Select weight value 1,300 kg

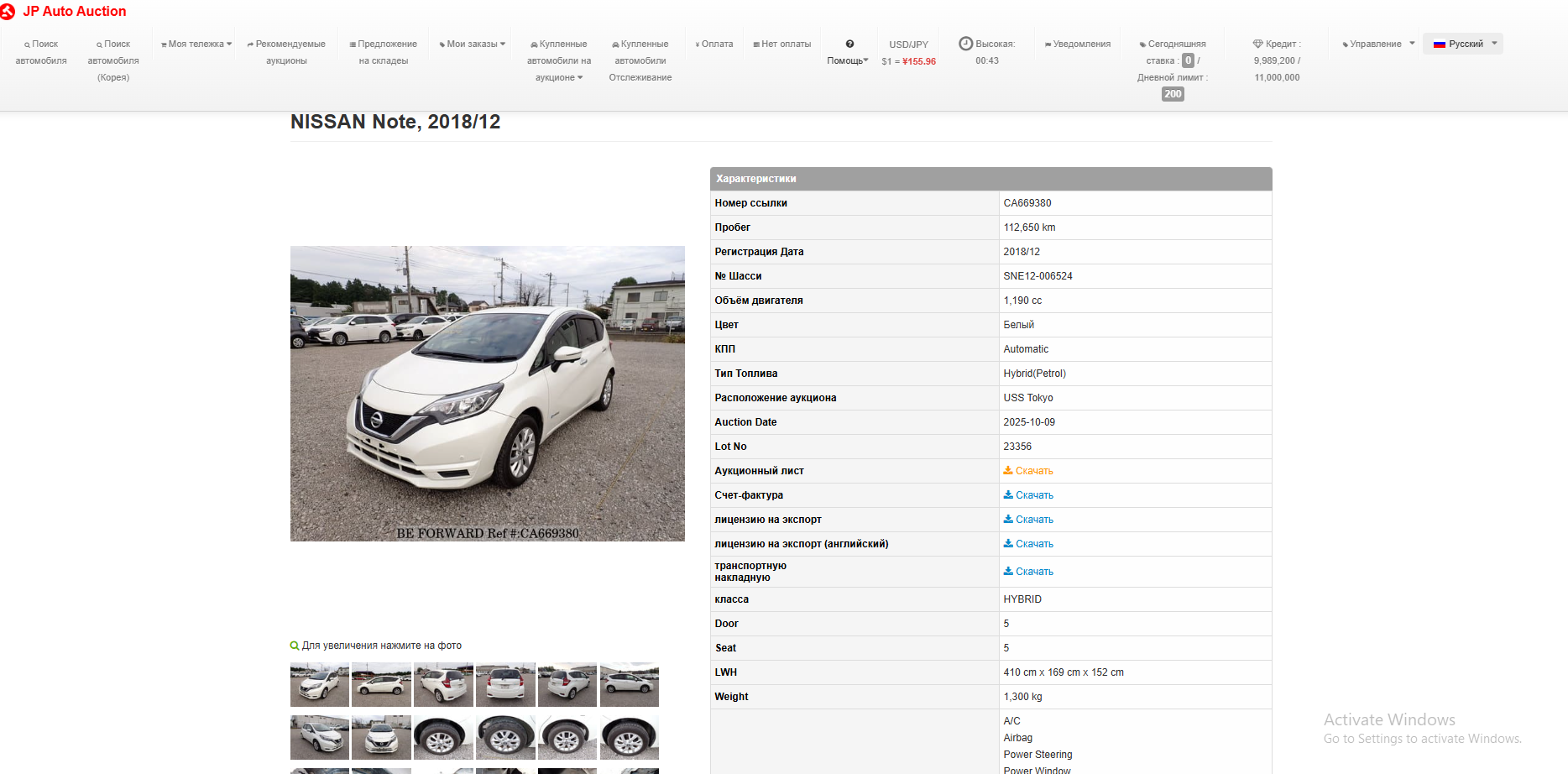click(x=1022, y=697)
